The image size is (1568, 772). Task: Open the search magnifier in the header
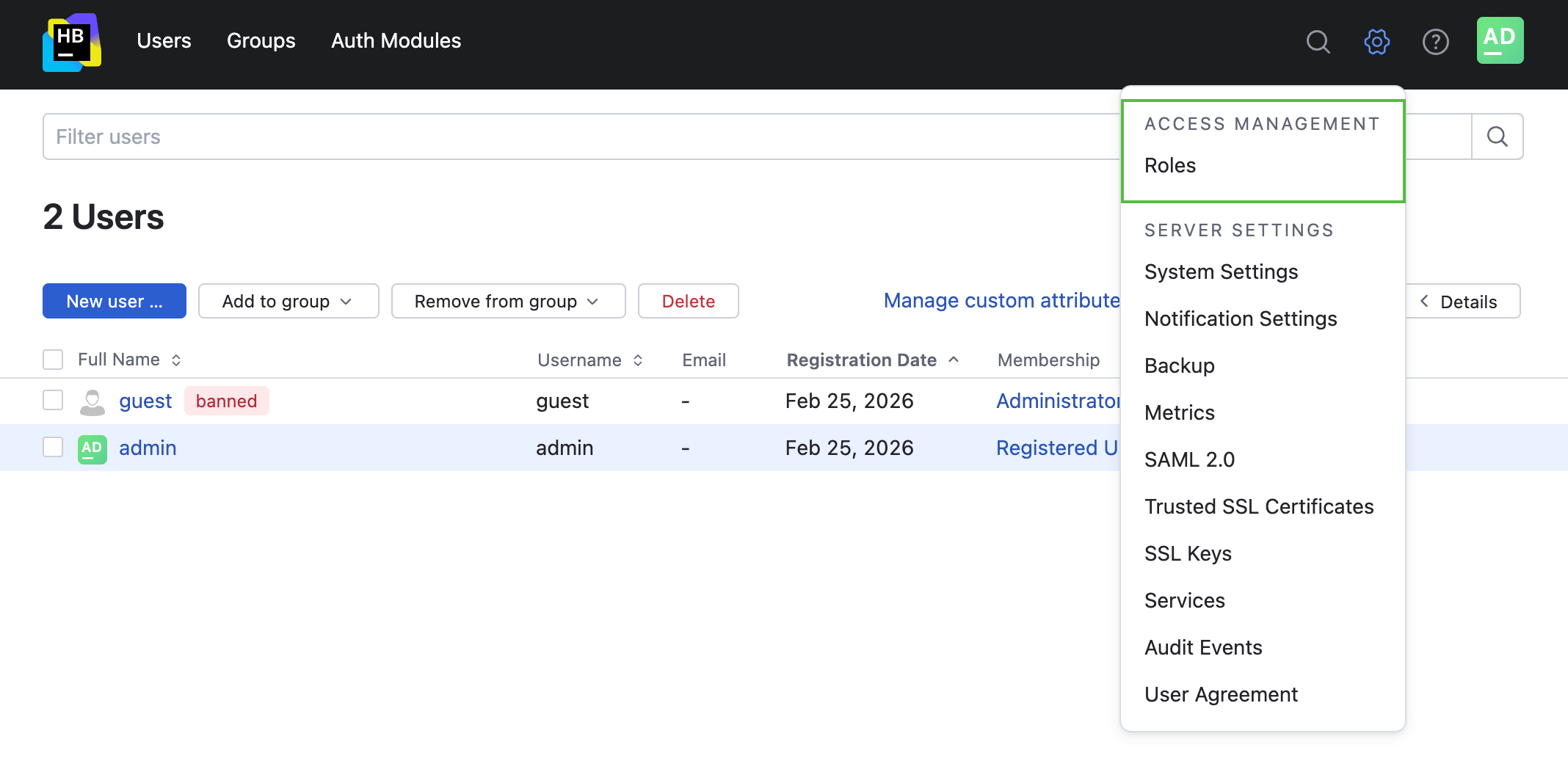[1318, 42]
